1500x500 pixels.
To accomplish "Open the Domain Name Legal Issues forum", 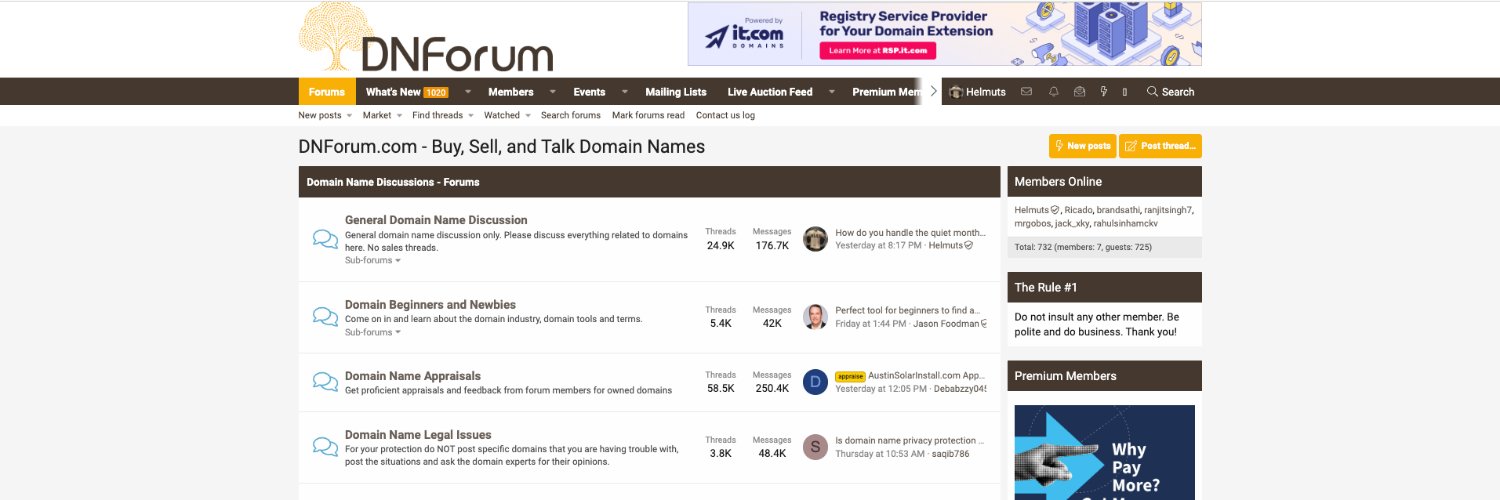I will [x=418, y=435].
